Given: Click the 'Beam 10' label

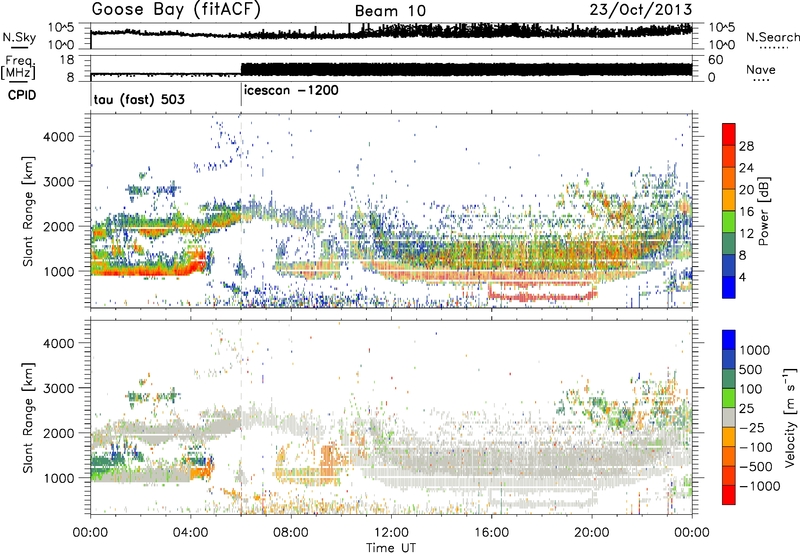Looking at the screenshot, I should tap(390, 11).
